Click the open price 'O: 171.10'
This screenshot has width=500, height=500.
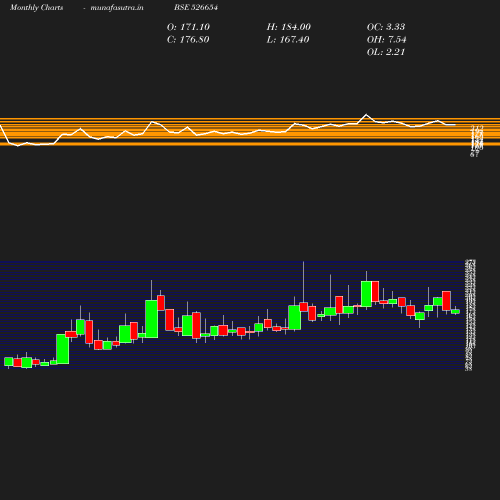click(188, 27)
